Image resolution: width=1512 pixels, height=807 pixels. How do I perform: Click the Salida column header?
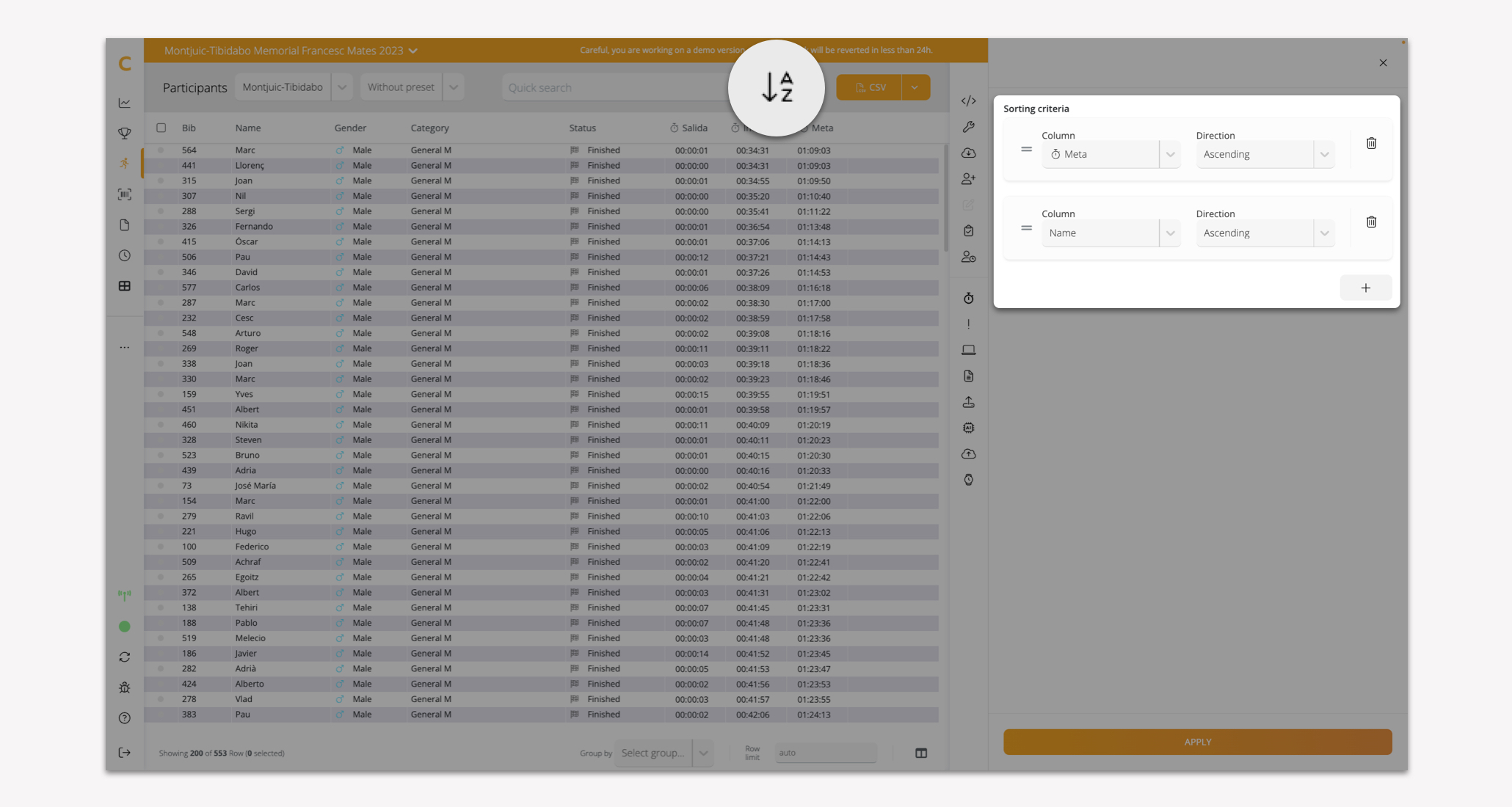point(688,128)
